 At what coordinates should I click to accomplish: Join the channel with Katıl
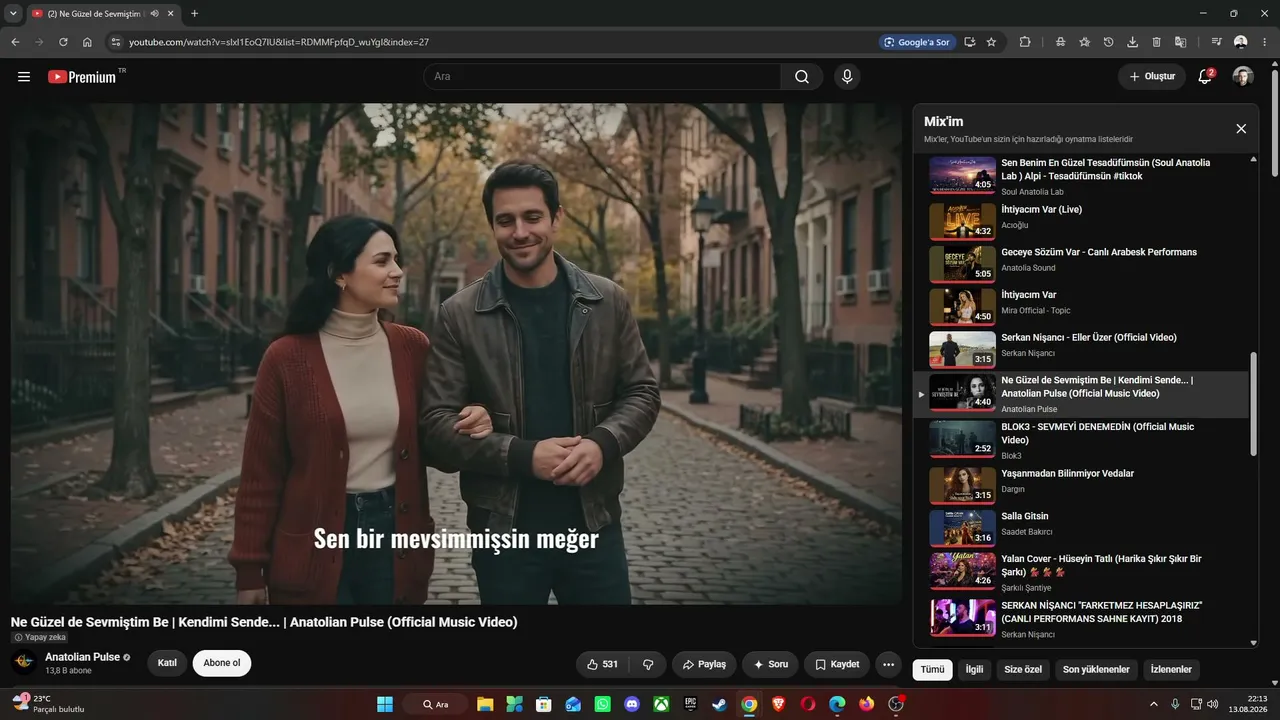point(167,663)
